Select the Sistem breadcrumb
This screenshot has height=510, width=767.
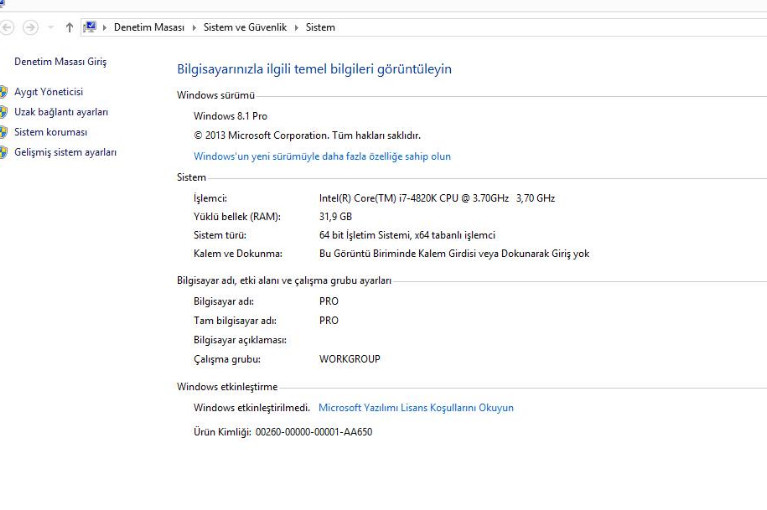click(320, 27)
